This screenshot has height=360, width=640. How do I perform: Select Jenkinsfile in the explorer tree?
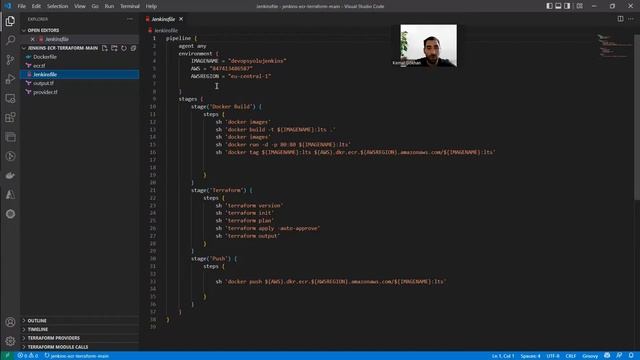pos(80,75)
